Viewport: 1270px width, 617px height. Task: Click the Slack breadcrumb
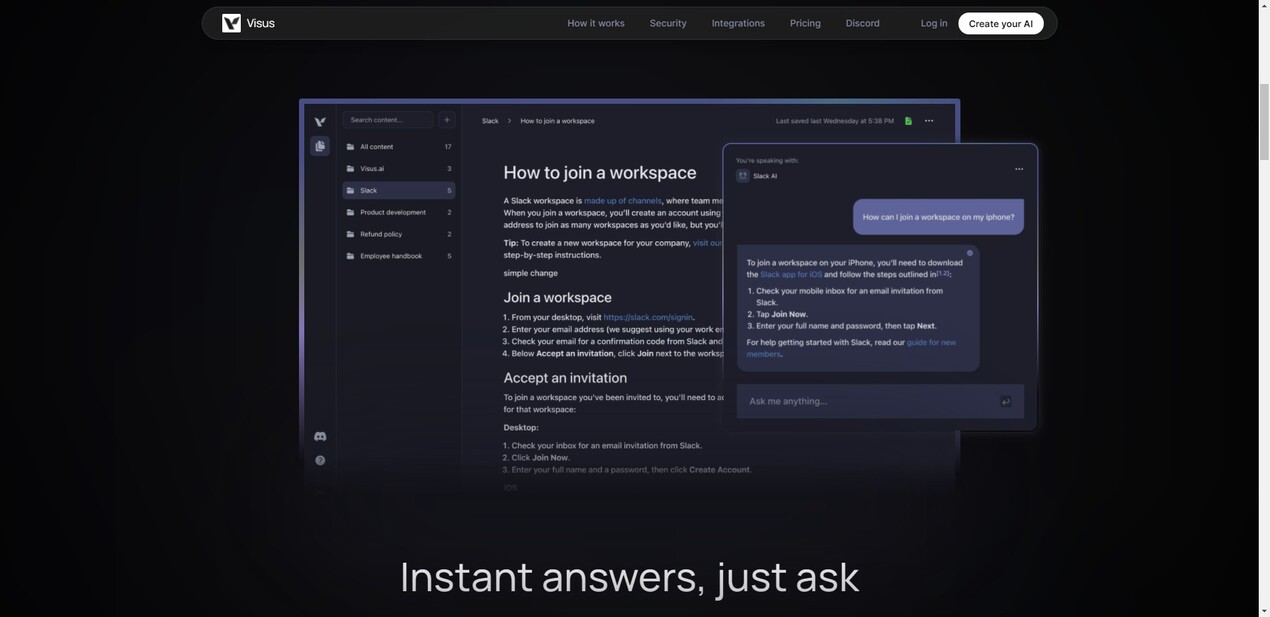tap(490, 121)
